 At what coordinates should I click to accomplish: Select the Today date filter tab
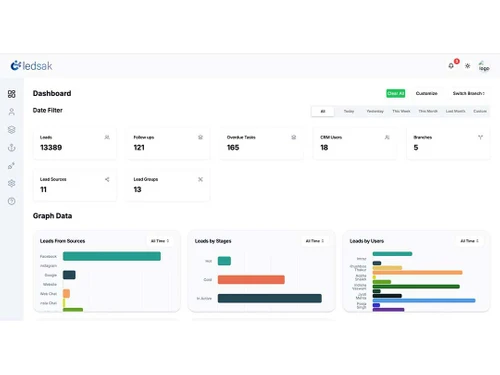[x=349, y=111]
